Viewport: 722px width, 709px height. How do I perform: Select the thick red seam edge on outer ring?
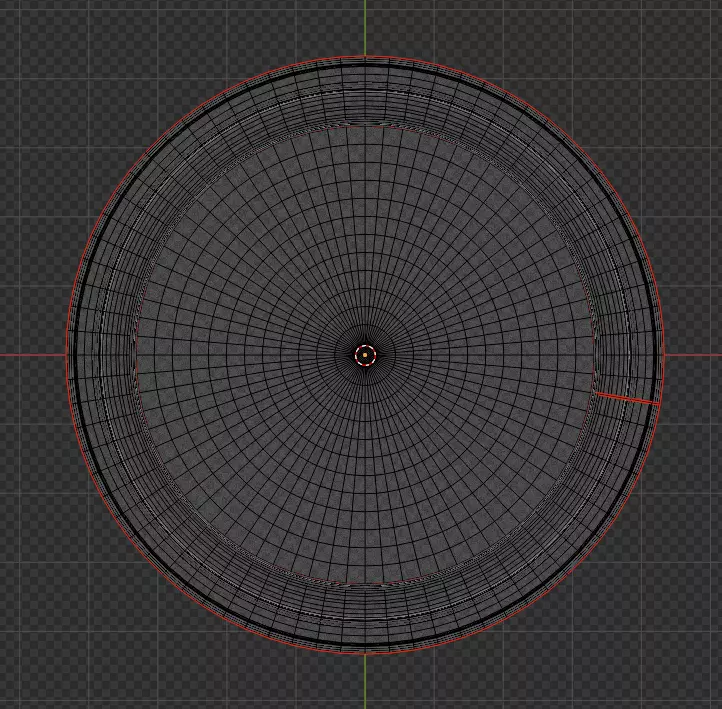pyautogui.click(x=628, y=398)
